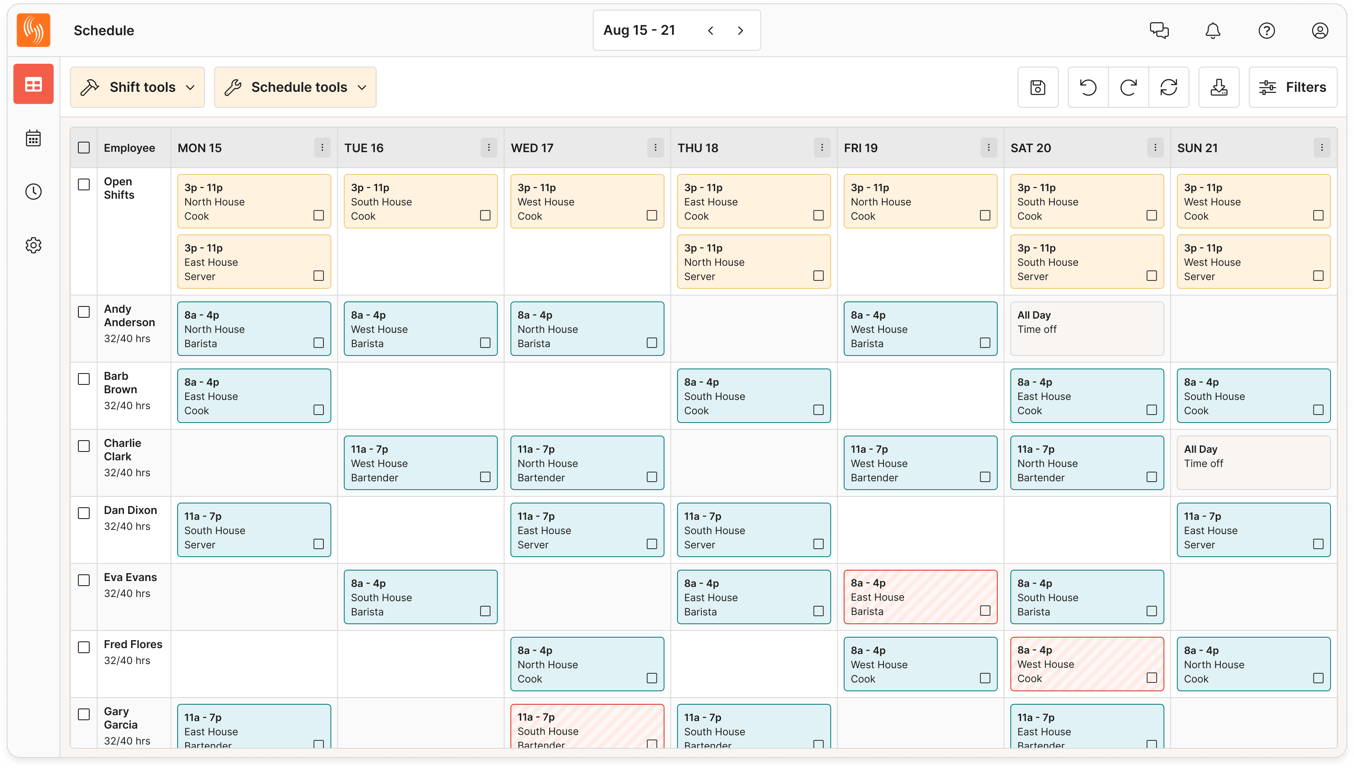The image size is (1354, 768).
Task: Open TUE 16 column options menu
Action: tap(489, 147)
